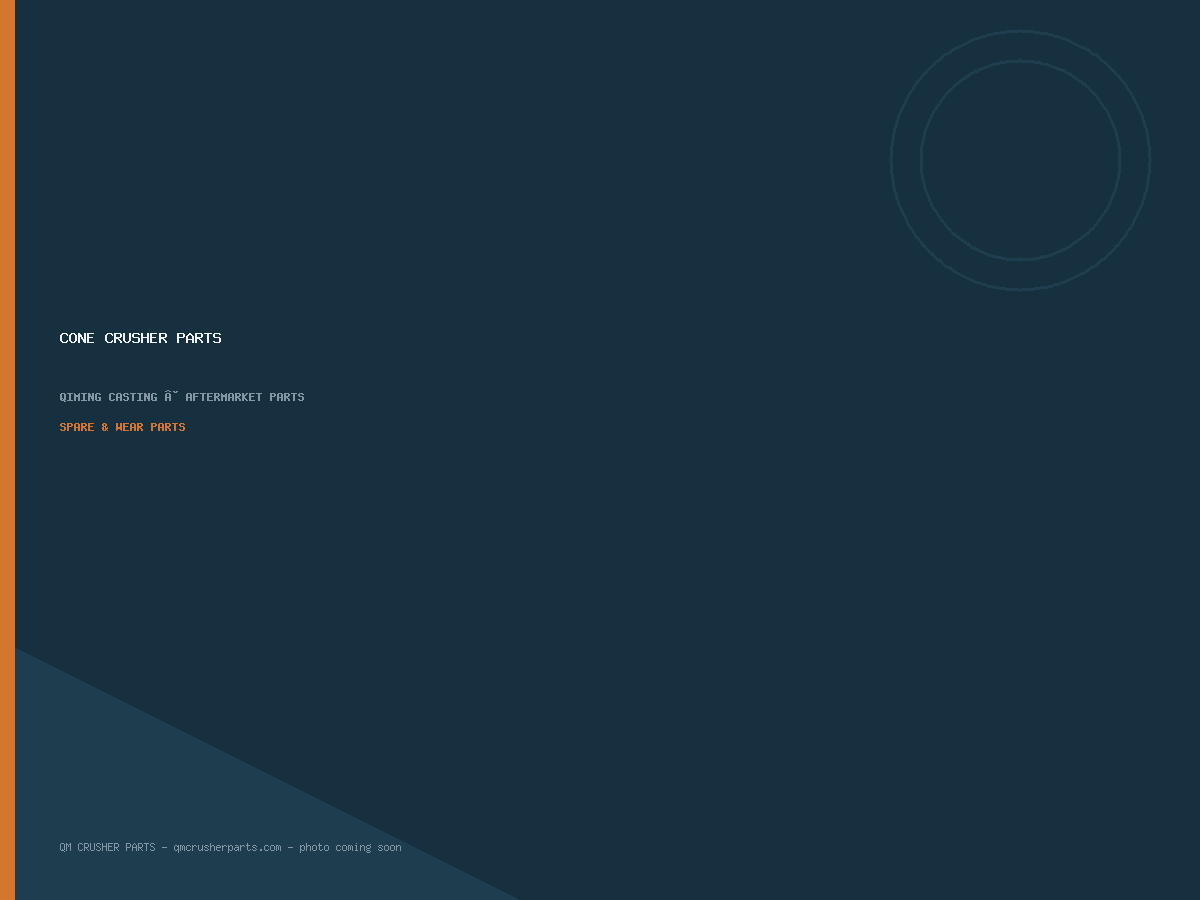
Task: Click the footer text with qmcrusherparts.com
Action: pos(231,847)
